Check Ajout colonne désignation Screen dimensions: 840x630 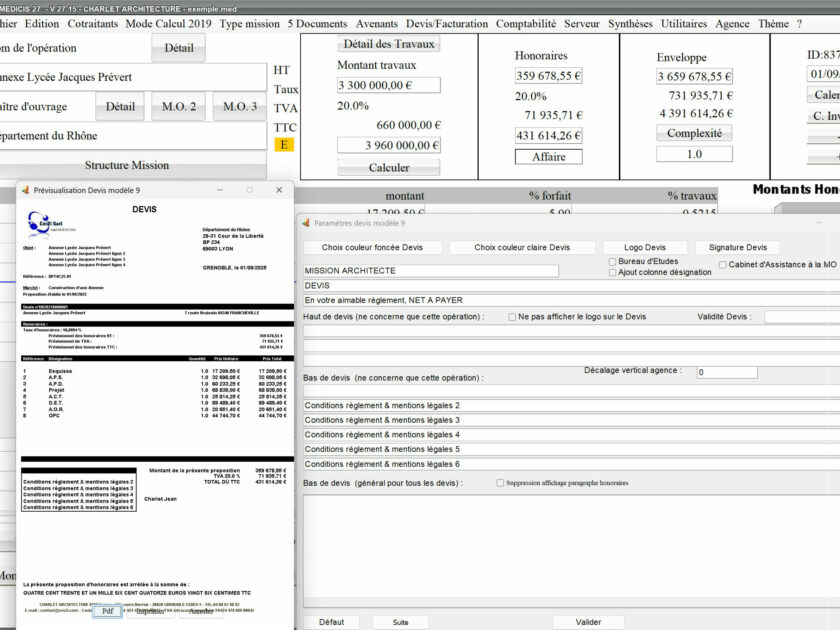[x=611, y=271]
